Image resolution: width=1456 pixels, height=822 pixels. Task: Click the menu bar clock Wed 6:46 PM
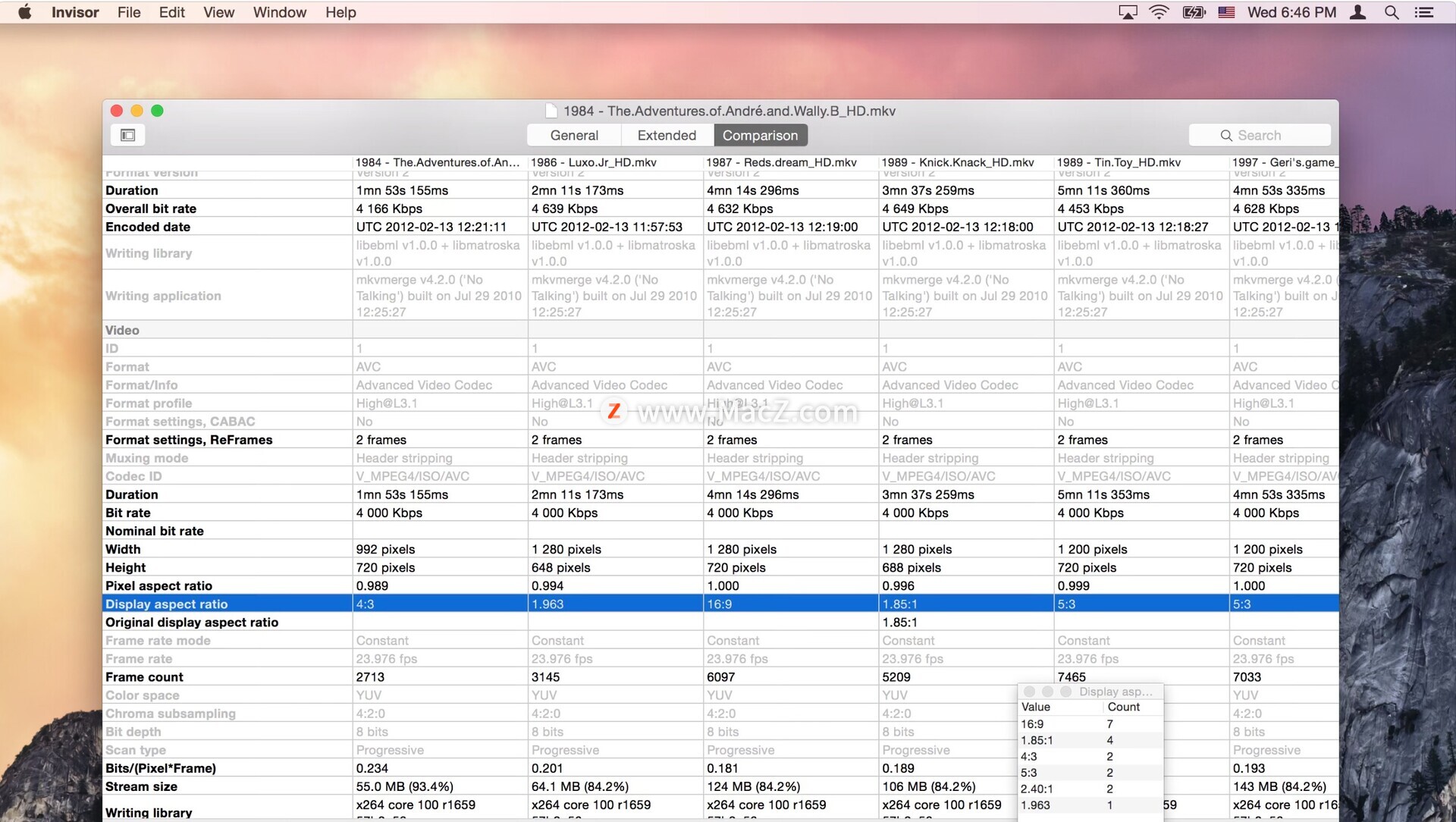click(x=1291, y=12)
